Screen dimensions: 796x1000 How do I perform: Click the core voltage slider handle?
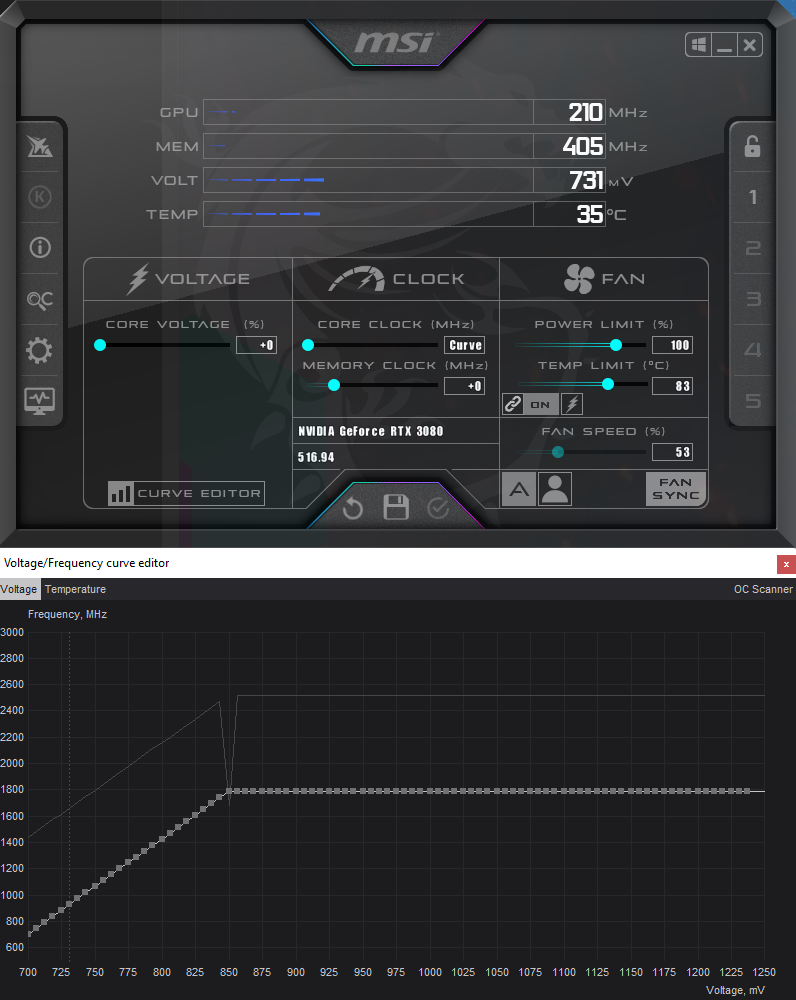click(100, 345)
